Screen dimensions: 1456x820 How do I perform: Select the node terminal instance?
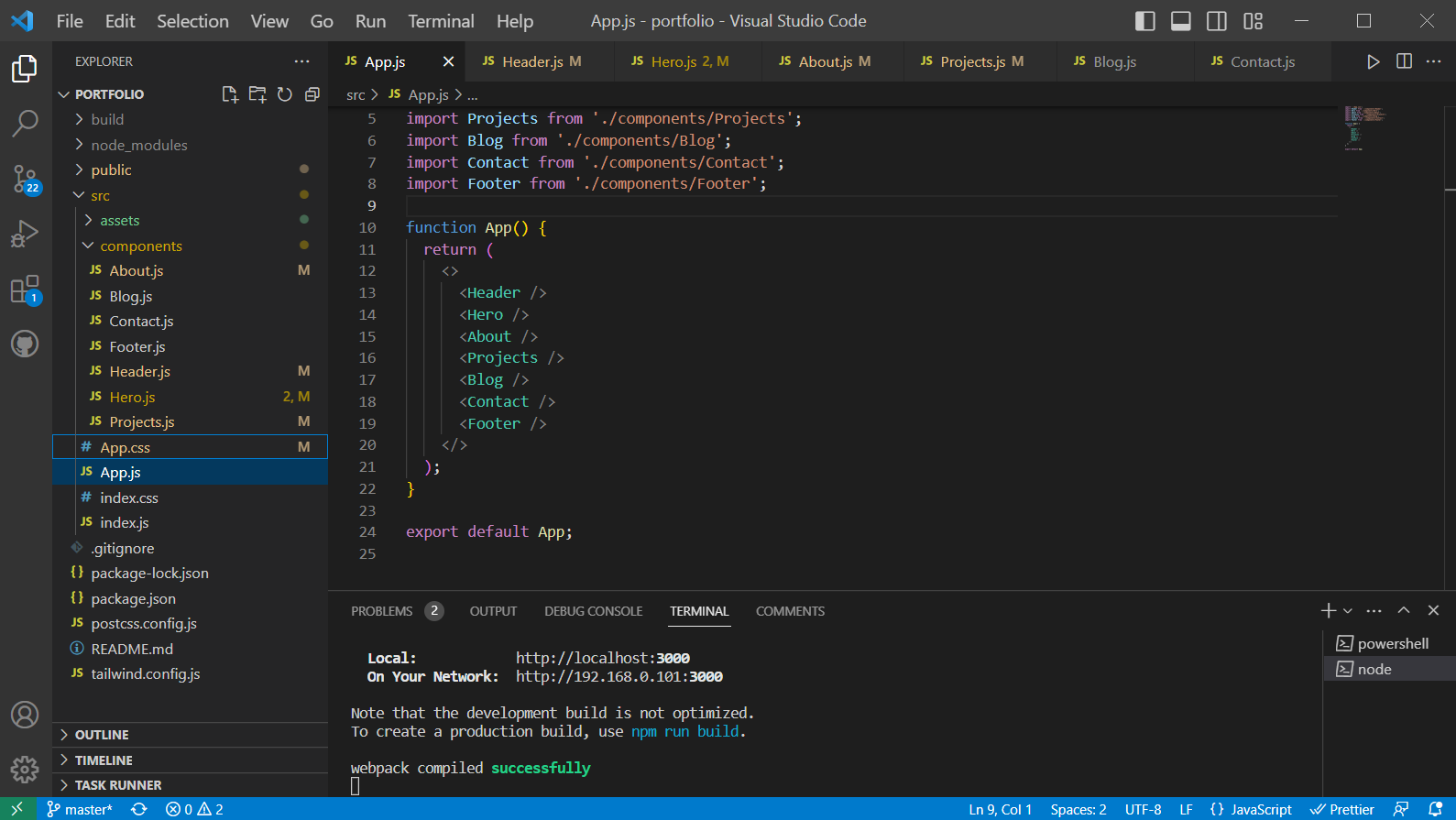[x=1389, y=669]
